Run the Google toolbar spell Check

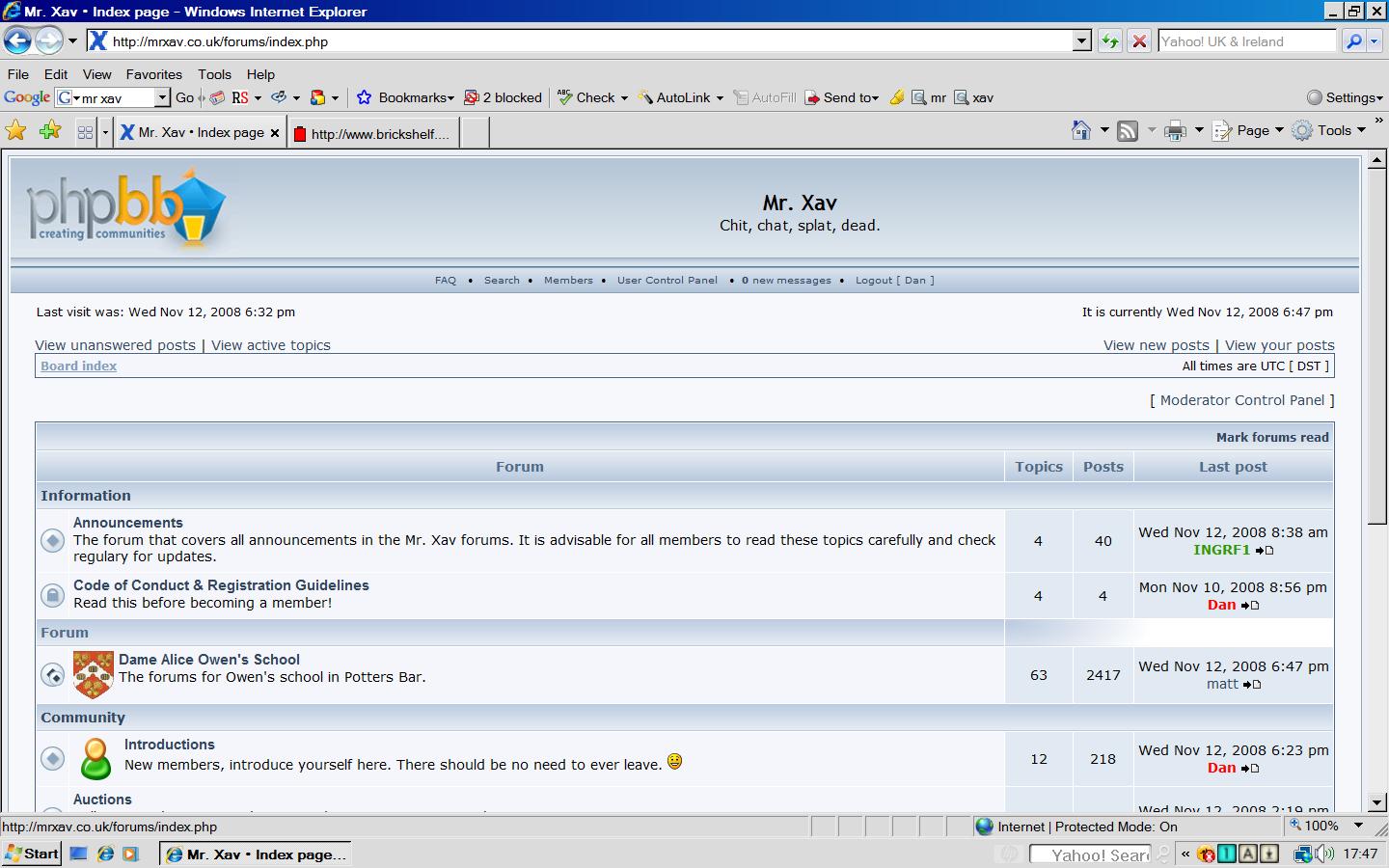coord(592,97)
